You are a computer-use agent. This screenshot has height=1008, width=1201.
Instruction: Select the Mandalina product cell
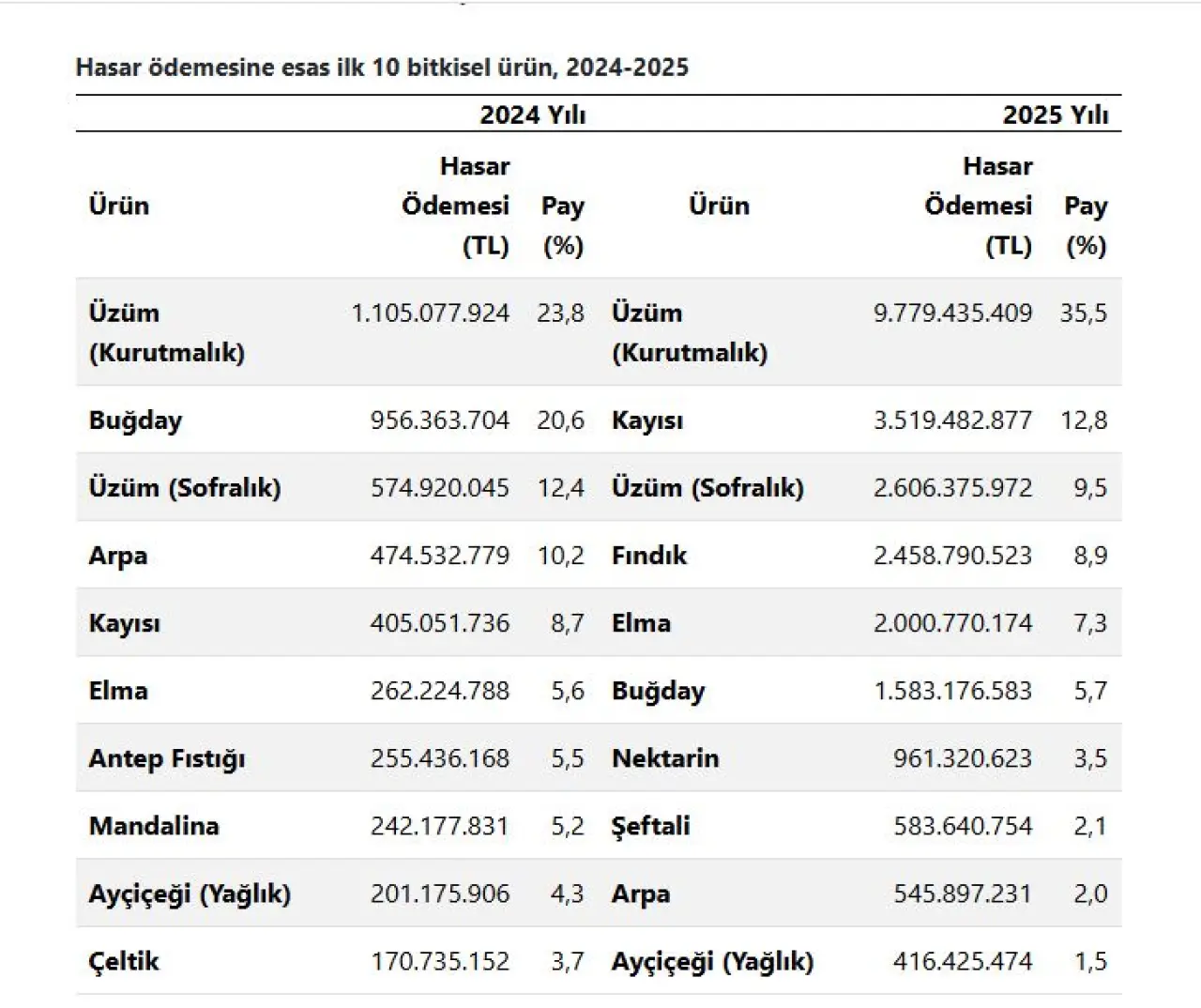point(154,826)
